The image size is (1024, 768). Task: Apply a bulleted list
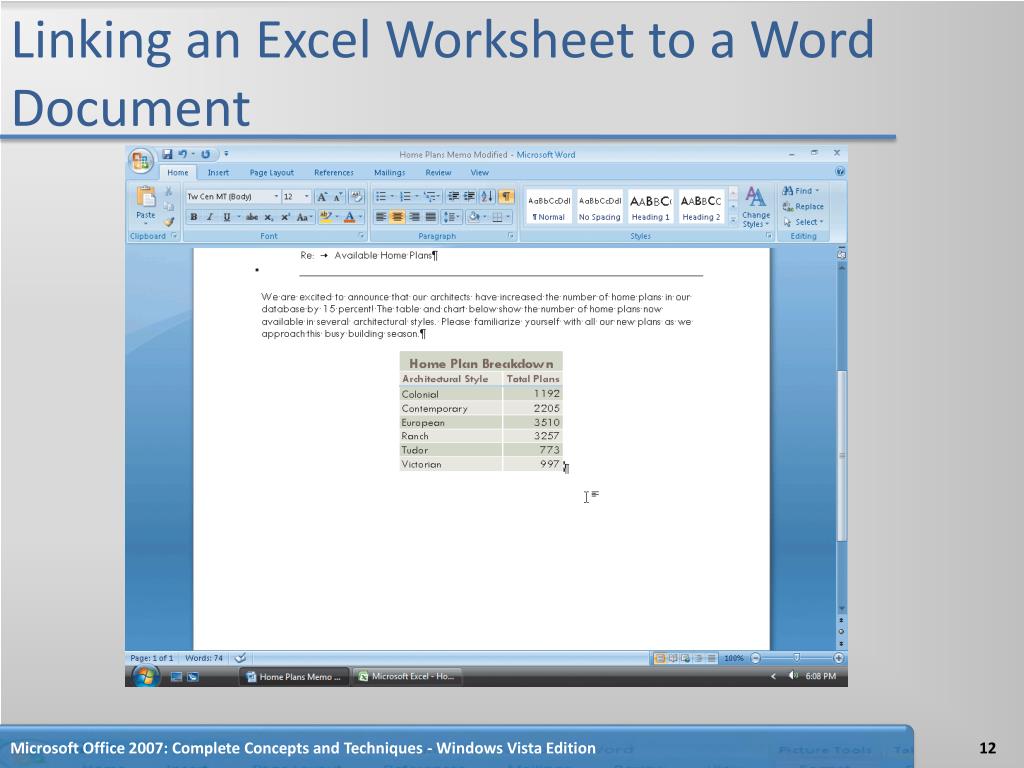(x=381, y=197)
